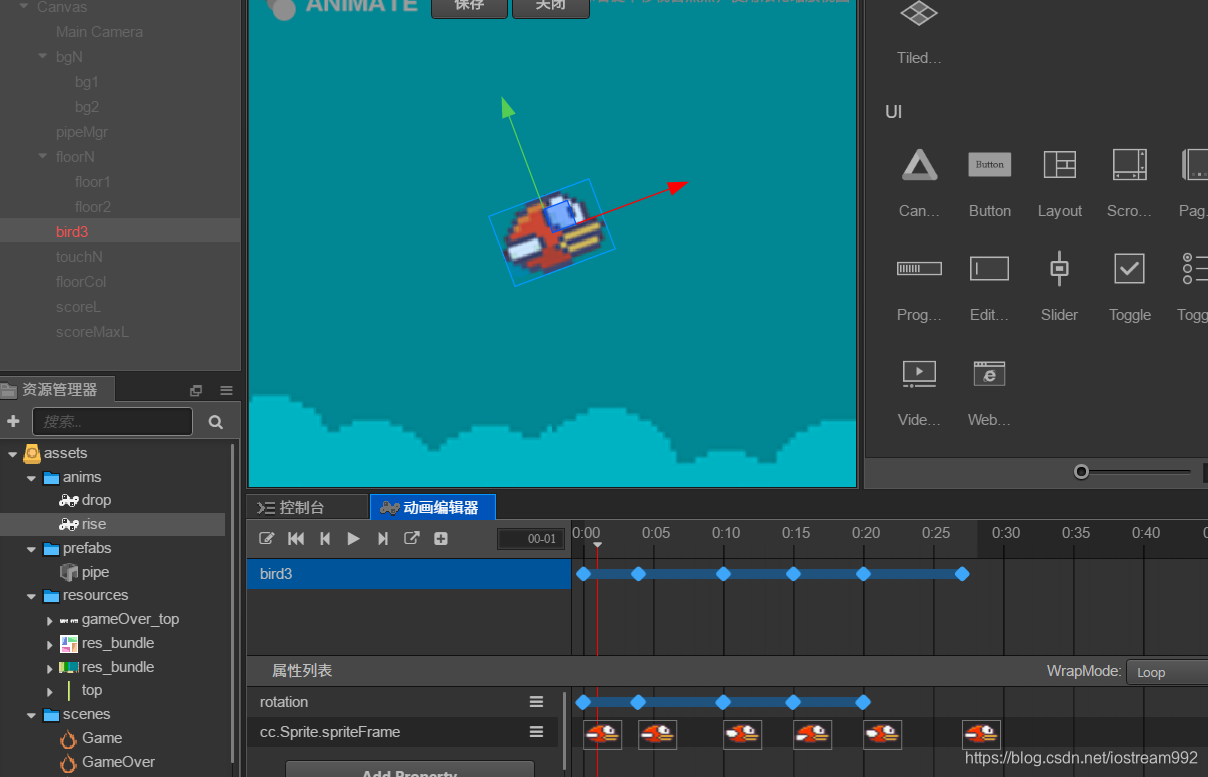
Task: Pick the Button UI node icon
Action: pyautogui.click(x=990, y=165)
